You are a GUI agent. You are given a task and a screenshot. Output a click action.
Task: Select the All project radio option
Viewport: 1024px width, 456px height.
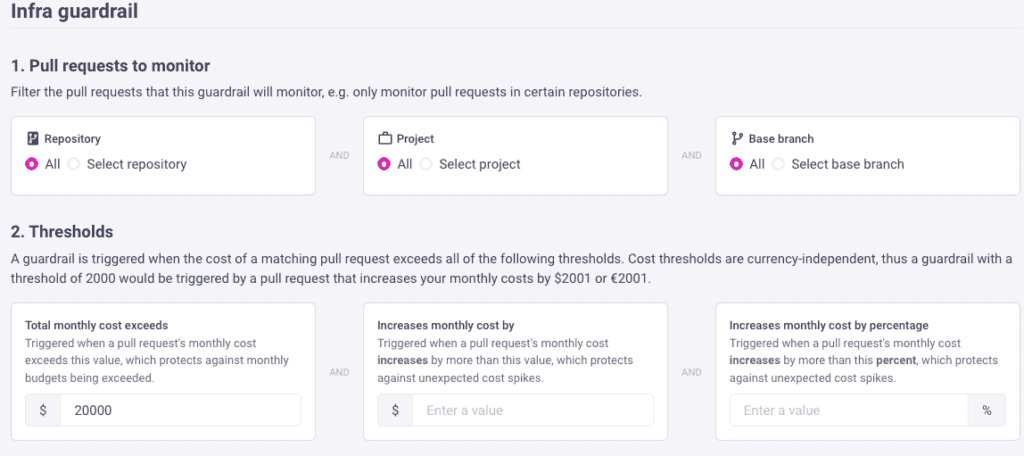[x=385, y=164]
